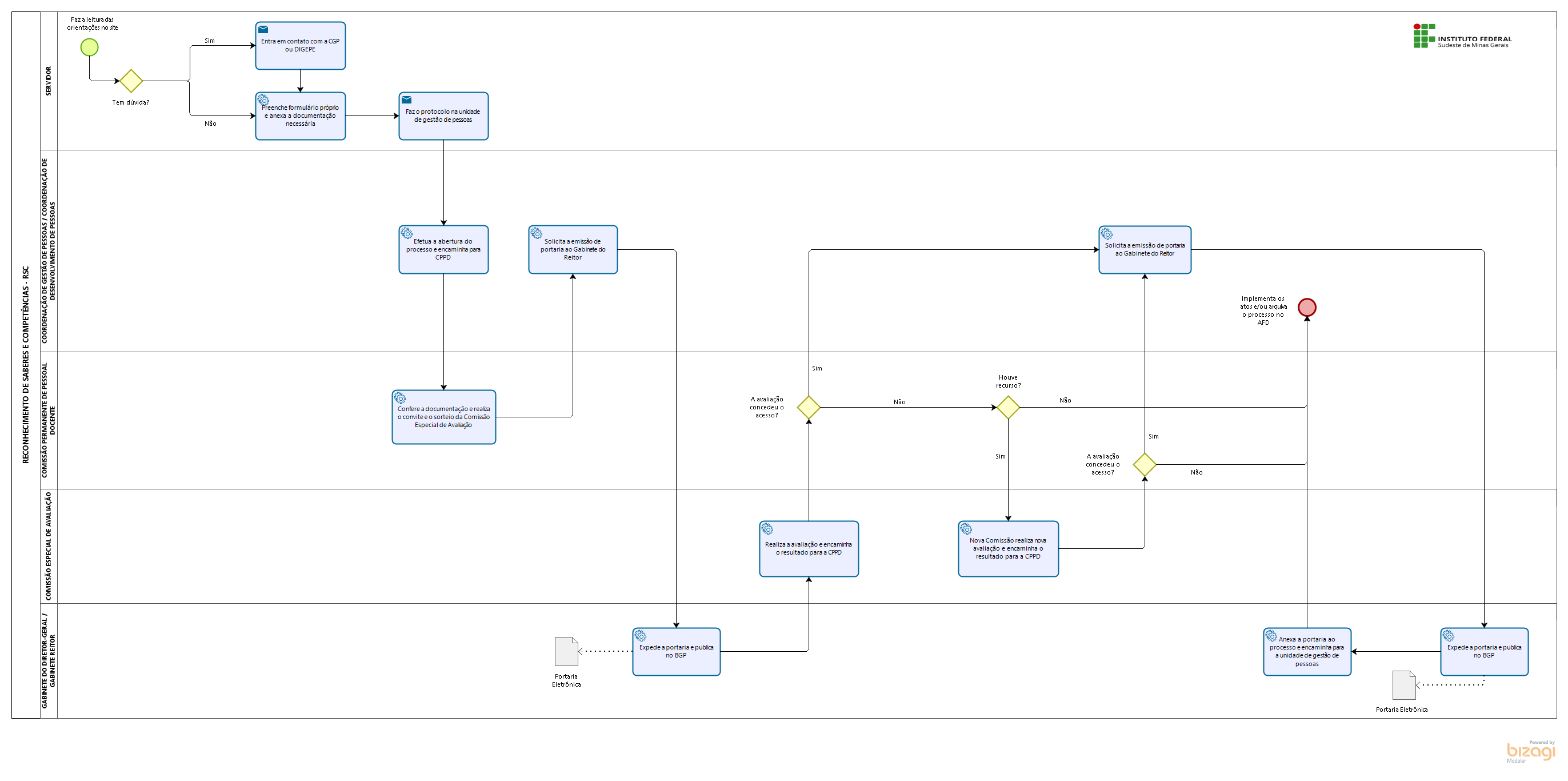Click the 'GABINETE DO DIRETOR-GERAL / GABINETE REITOR' lane header
The width and height of the screenshot is (1568, 781).
pyautogui.click(x=49, y=660)
